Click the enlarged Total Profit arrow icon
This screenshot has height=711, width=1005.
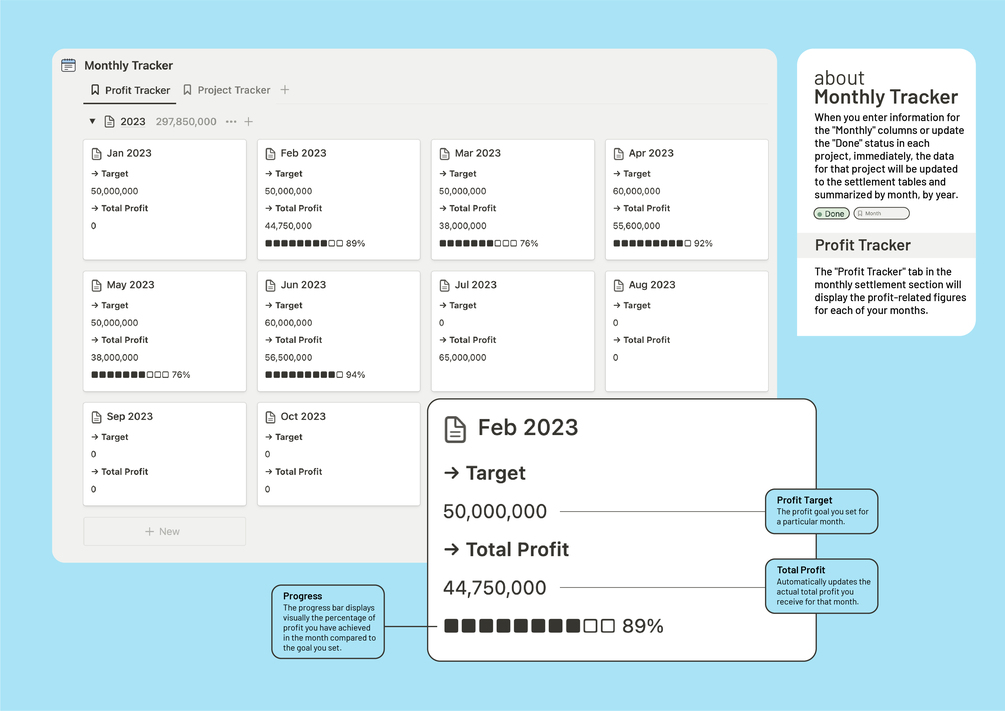pyautogui.click(x=452, y=549)
